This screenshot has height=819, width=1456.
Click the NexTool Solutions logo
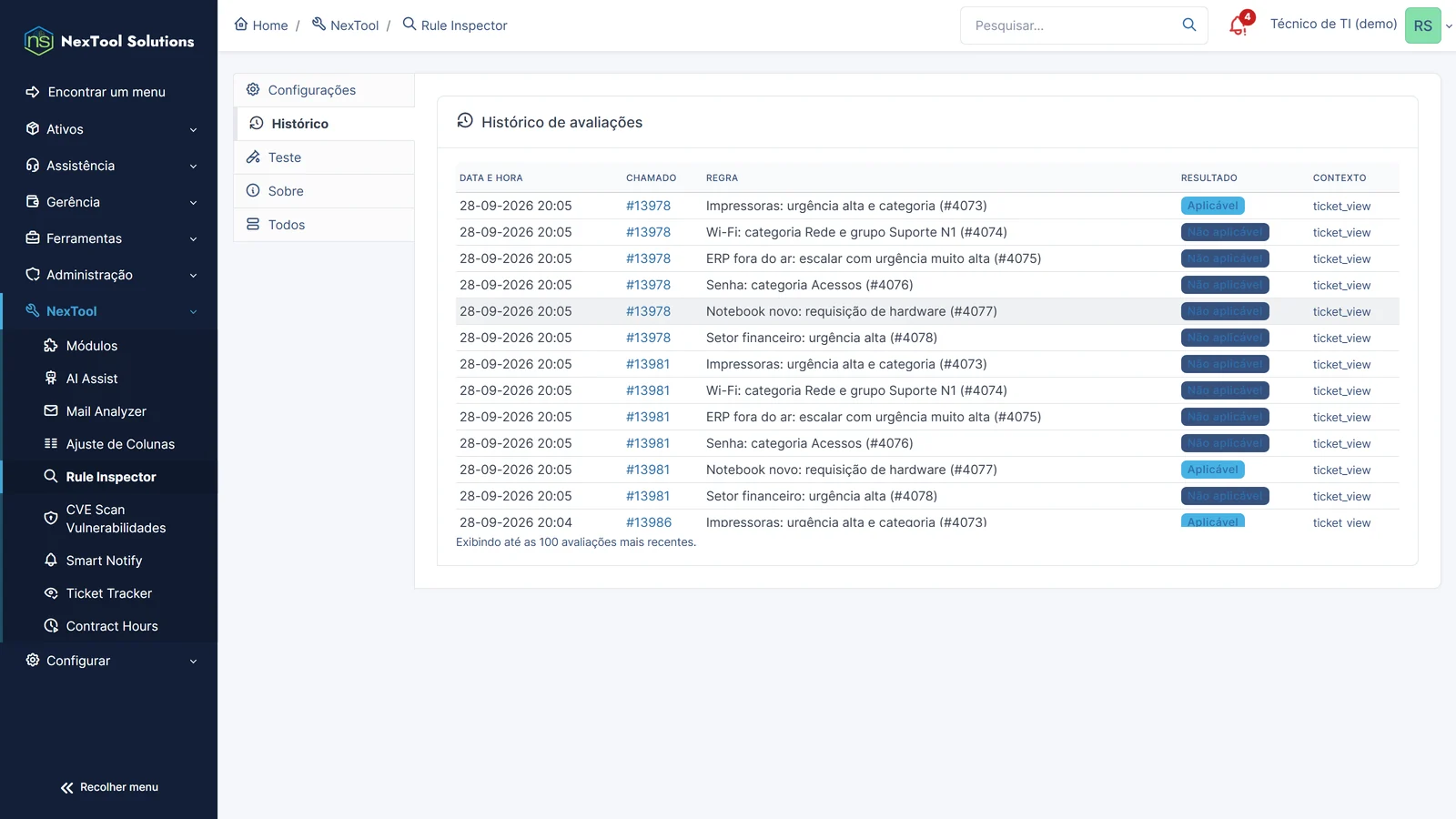(x=109, y=41)
